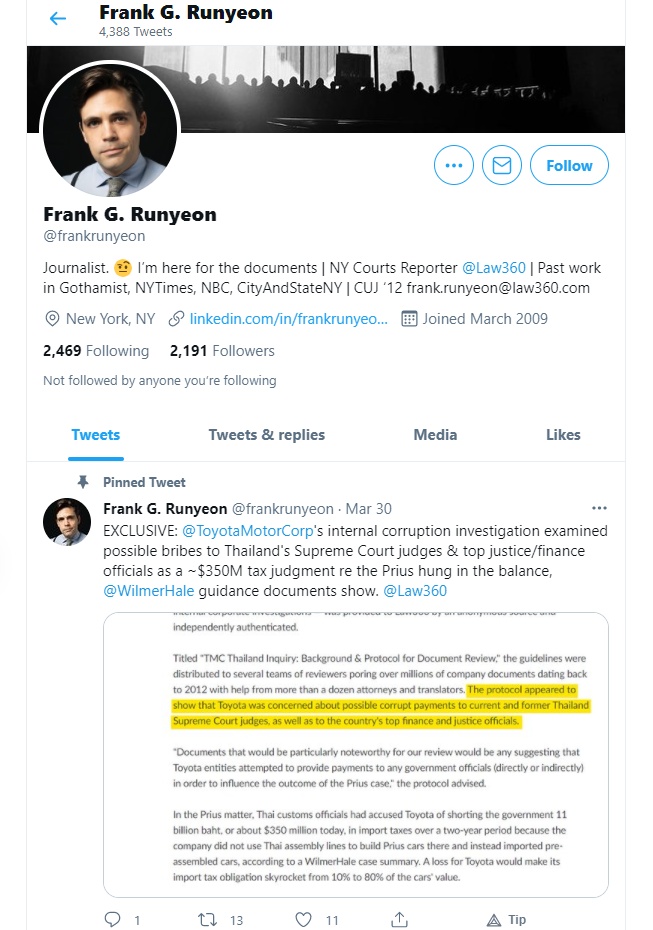Open the highlighted document image in the tweet
The image size is (653, 930).
point(356,755)
